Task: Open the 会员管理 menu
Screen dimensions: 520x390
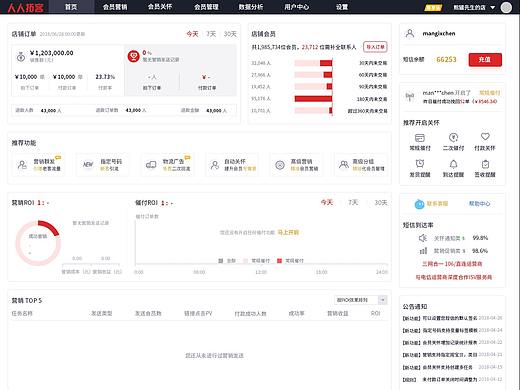Action: [206, 7]
